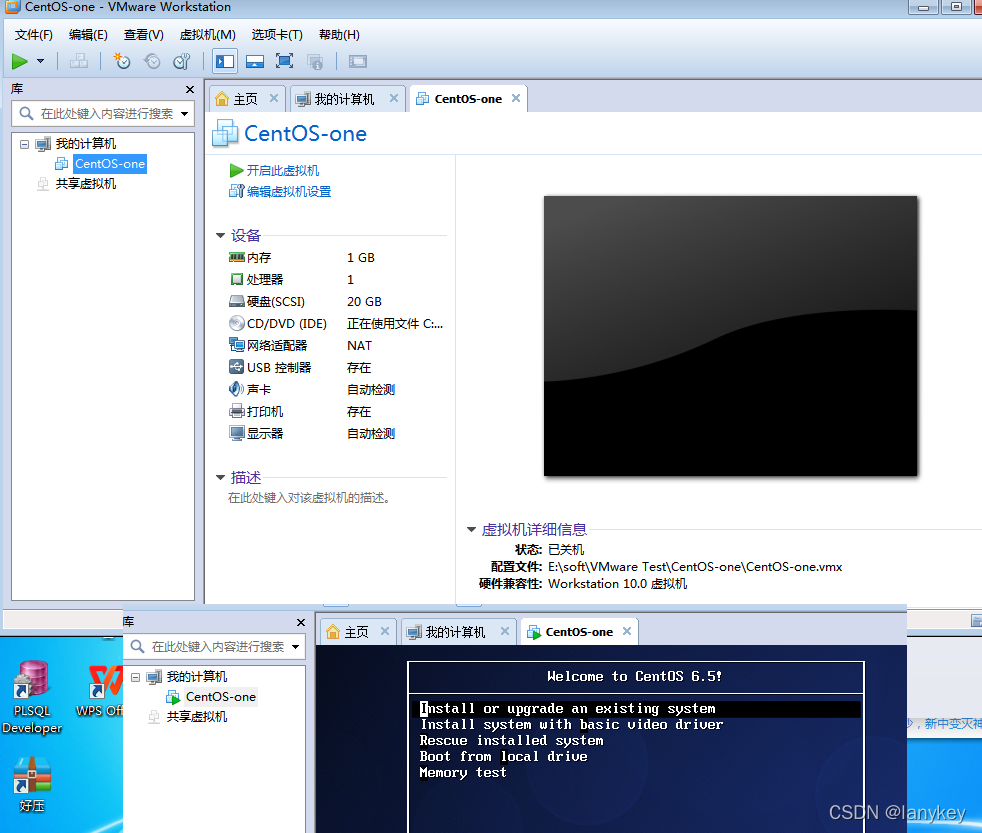Click the Revert to Snapshot toolbar icon
Screen dimensions: 982x833
pos(152,61)
